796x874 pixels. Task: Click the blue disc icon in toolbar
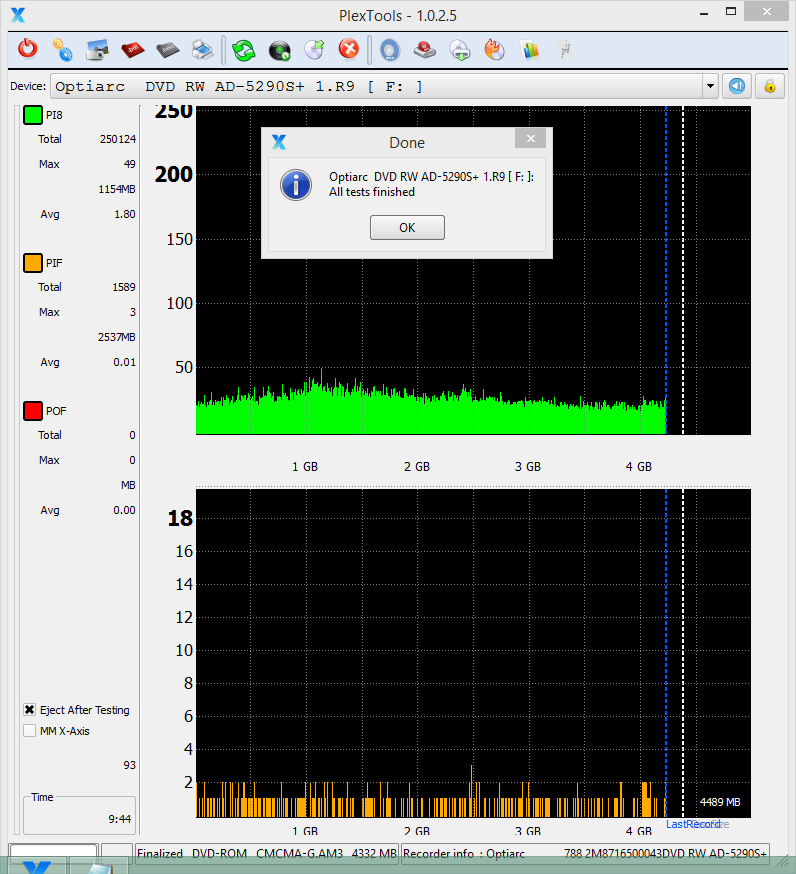pyautogui.click(x=390, y=50)
